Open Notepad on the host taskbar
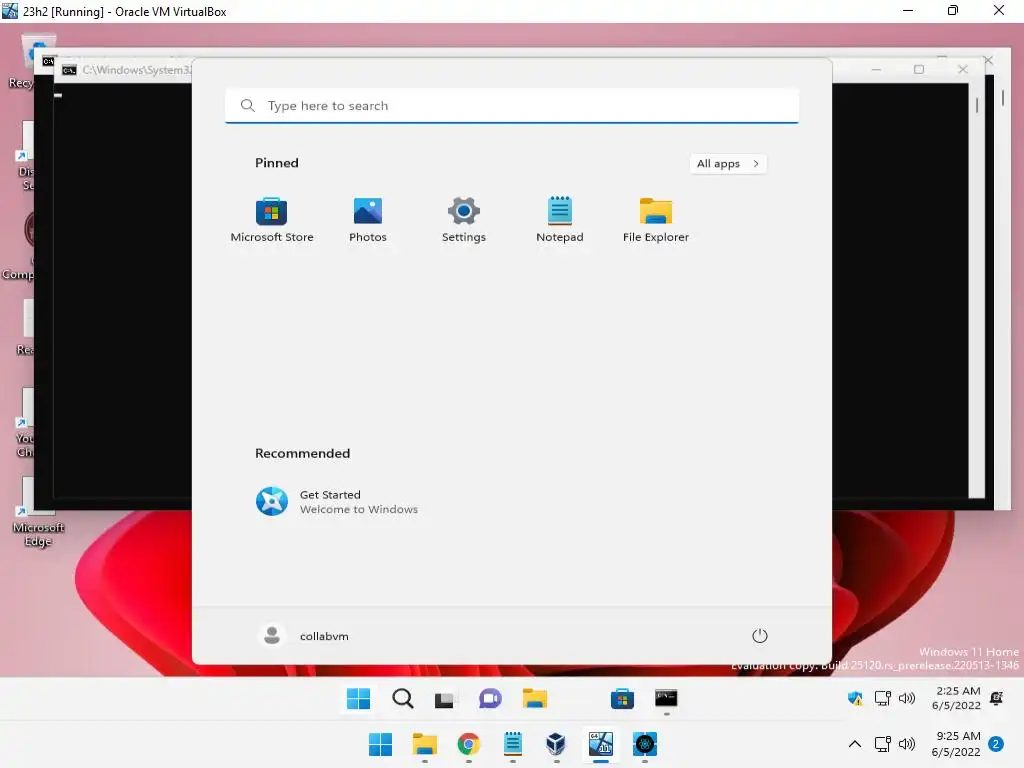This screenshot has width=1024, height=768. click(x=513, y=744)
